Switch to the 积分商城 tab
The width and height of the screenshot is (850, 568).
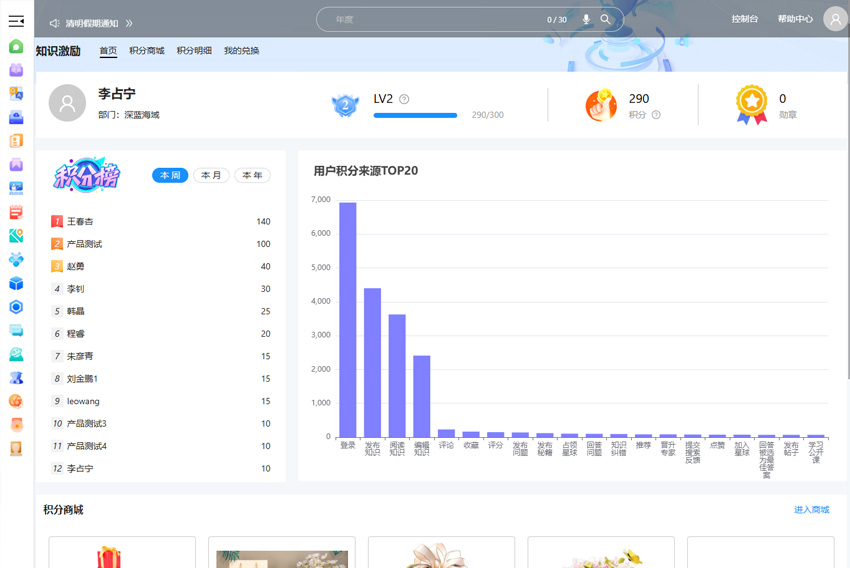pyautogui.click(x=146, y=51)
